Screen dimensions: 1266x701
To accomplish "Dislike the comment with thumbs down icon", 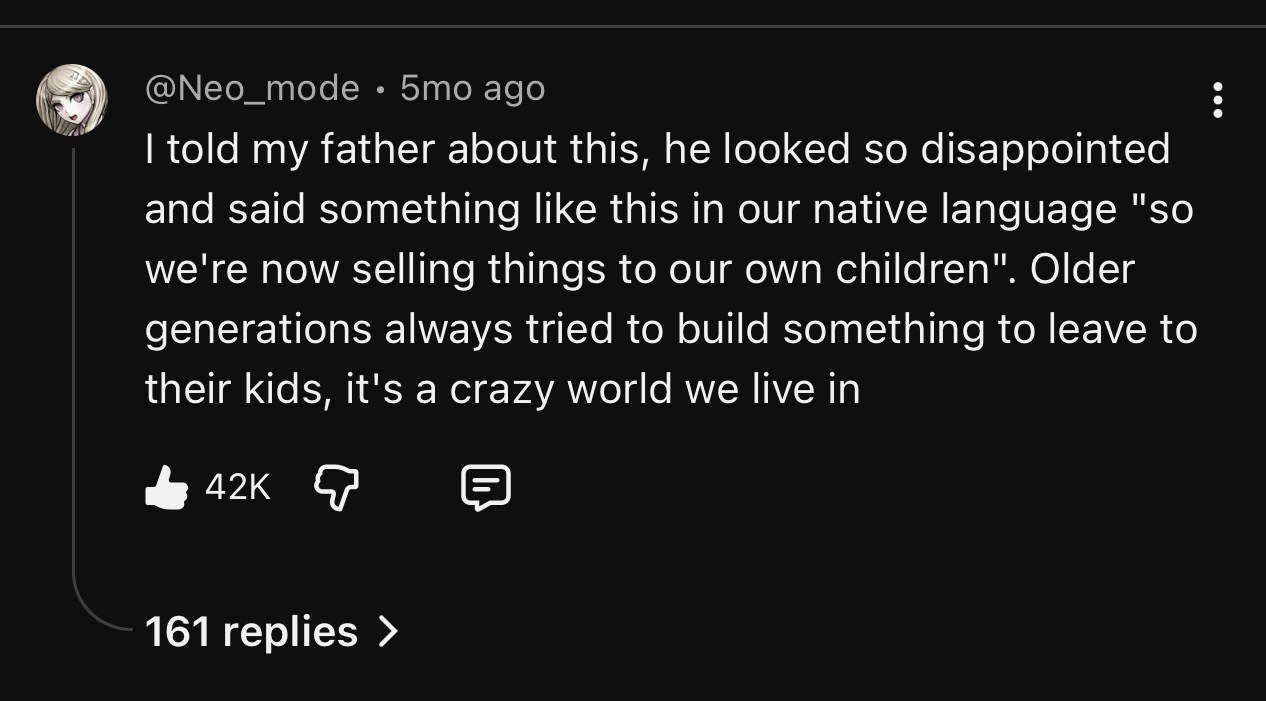I will click(x=336, y=488).
